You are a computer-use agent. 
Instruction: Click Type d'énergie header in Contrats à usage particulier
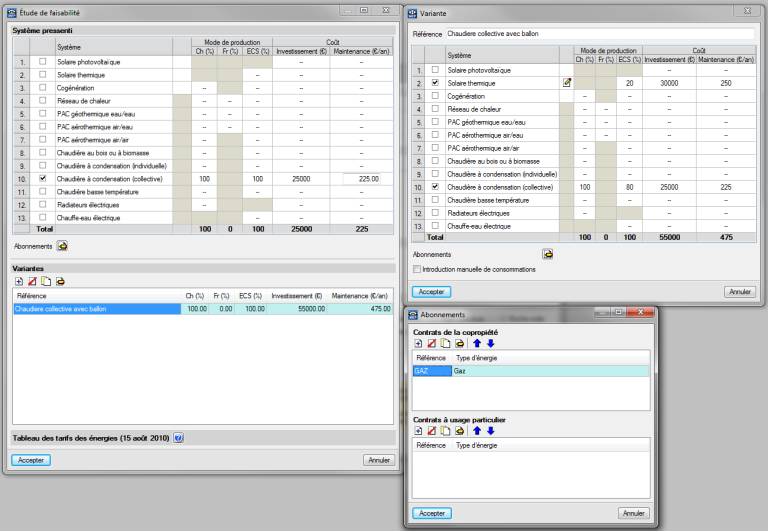coord(477,445)
